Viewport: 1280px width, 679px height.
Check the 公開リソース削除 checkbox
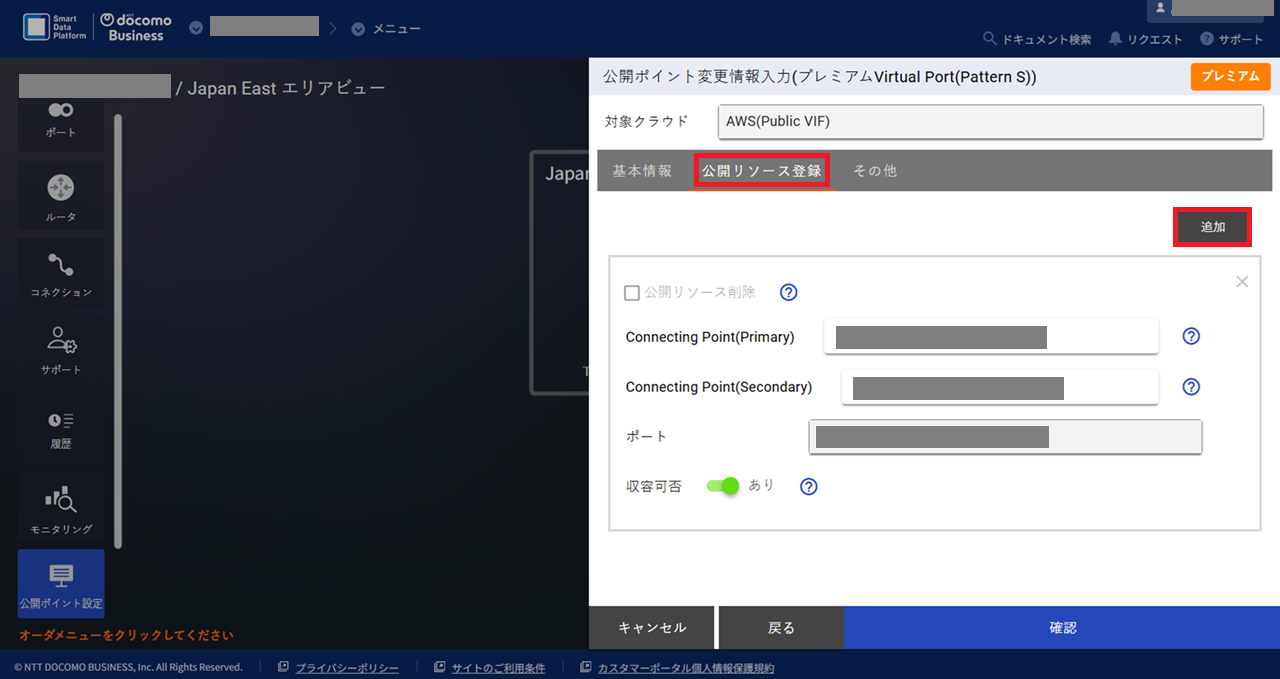tap(632, 293)
